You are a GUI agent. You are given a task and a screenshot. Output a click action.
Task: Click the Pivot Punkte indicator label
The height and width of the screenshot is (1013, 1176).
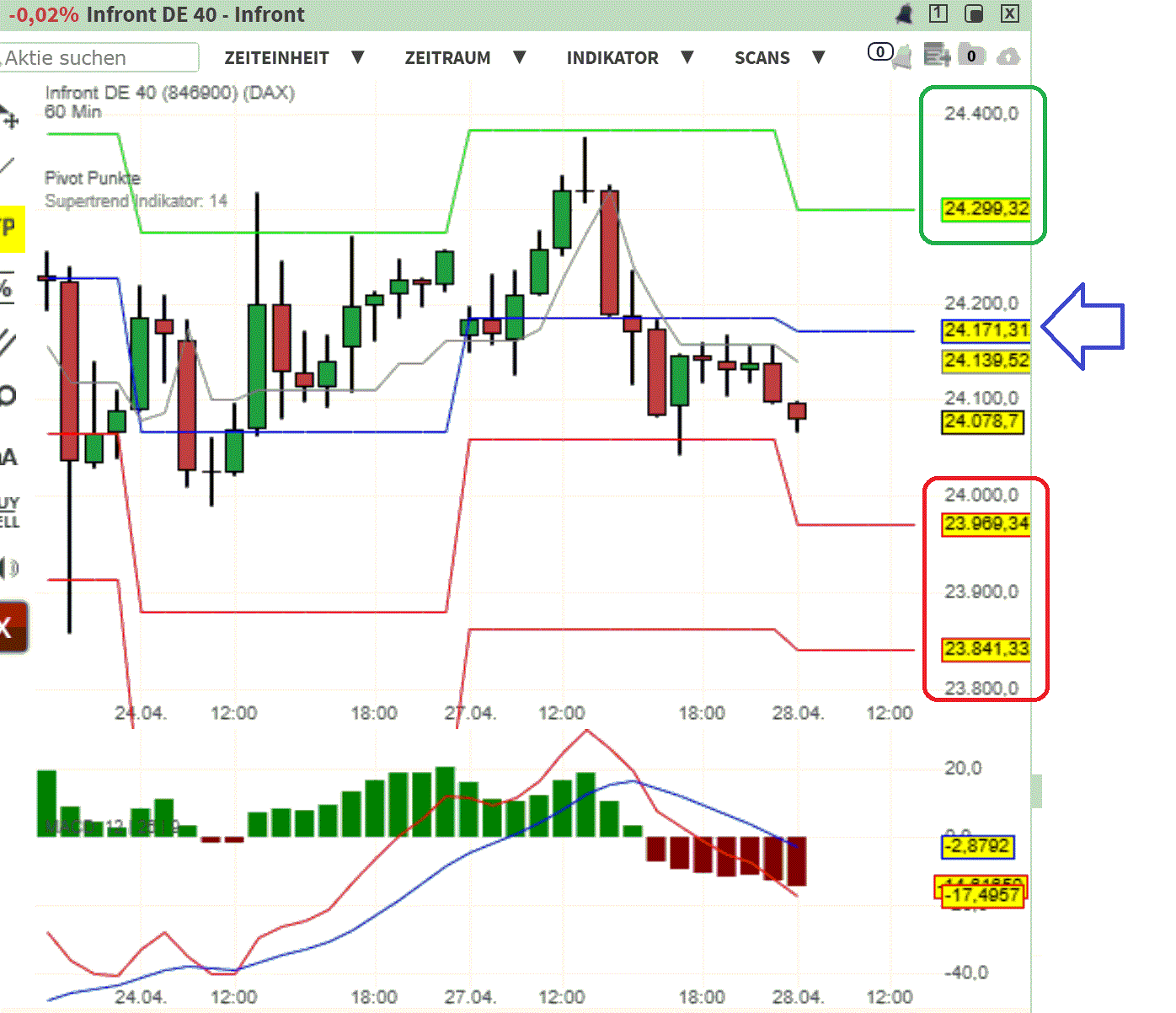click(93, 178)
